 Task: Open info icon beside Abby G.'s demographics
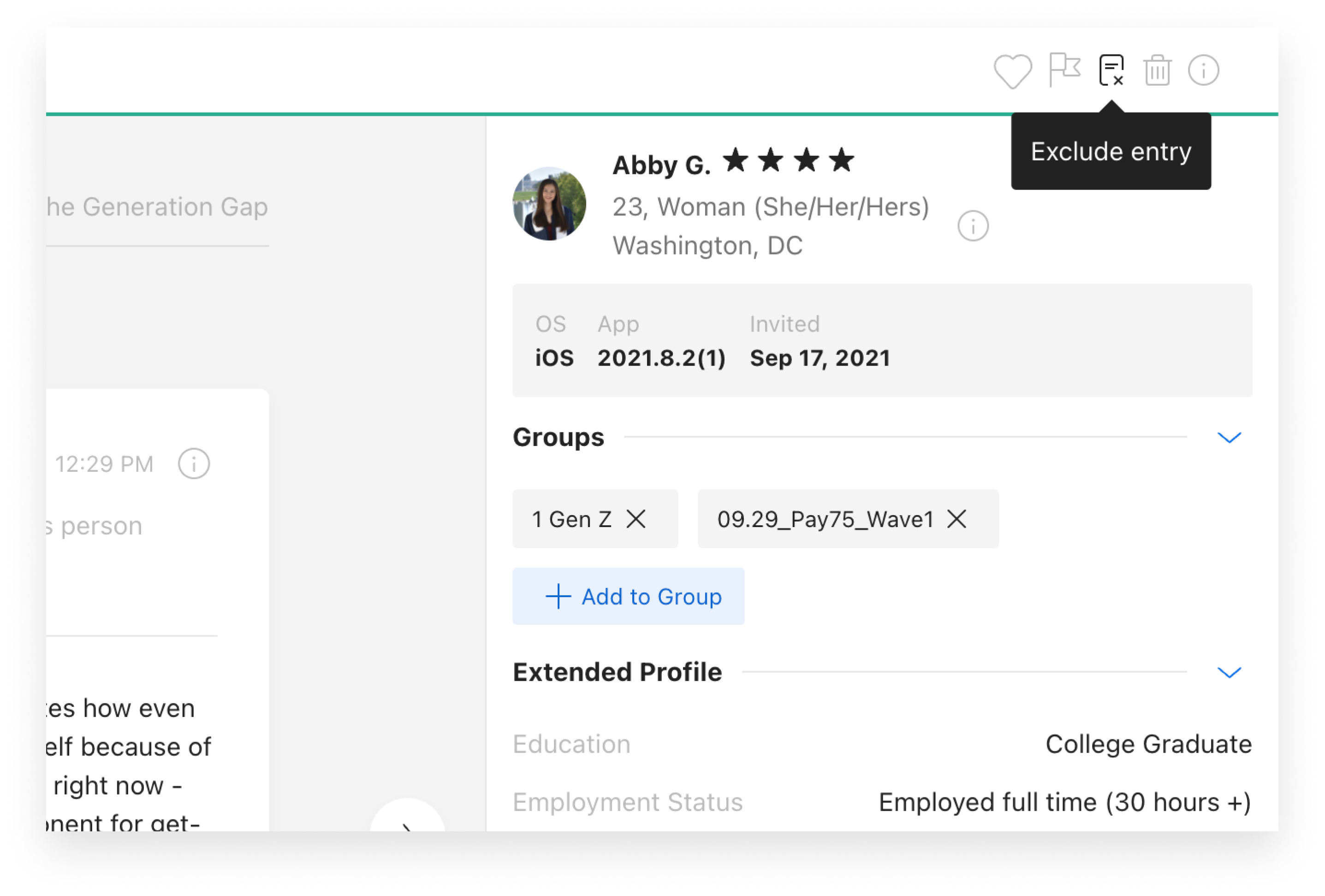[973, 226]
